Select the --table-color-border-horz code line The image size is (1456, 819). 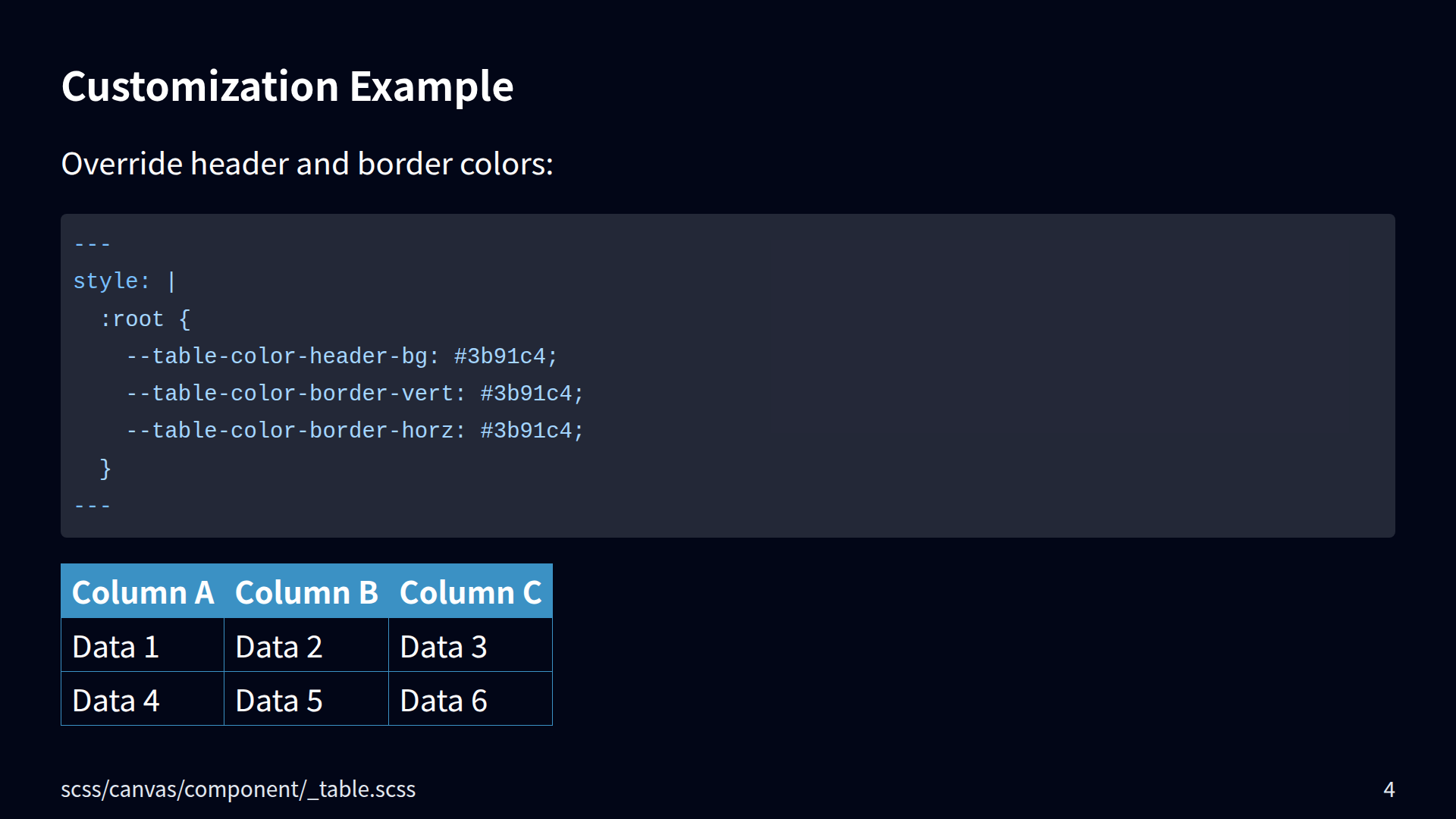point(354,431)
